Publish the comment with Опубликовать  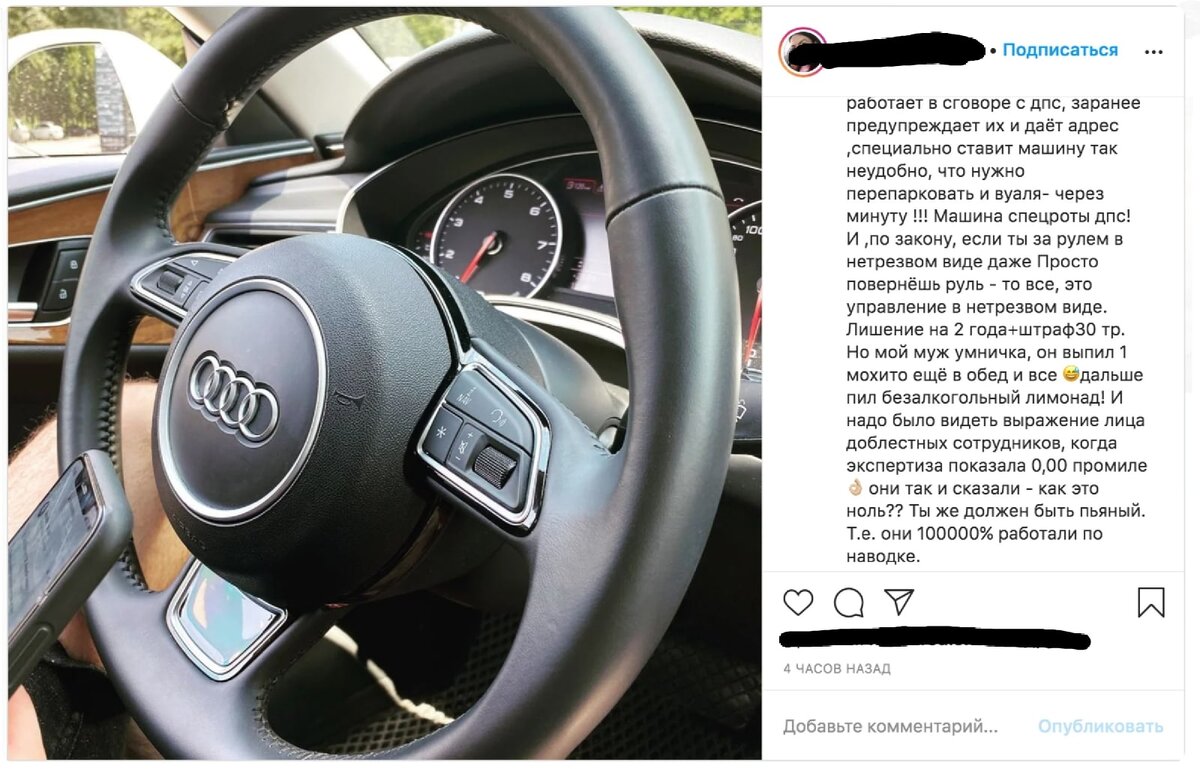click(1100, 727)
